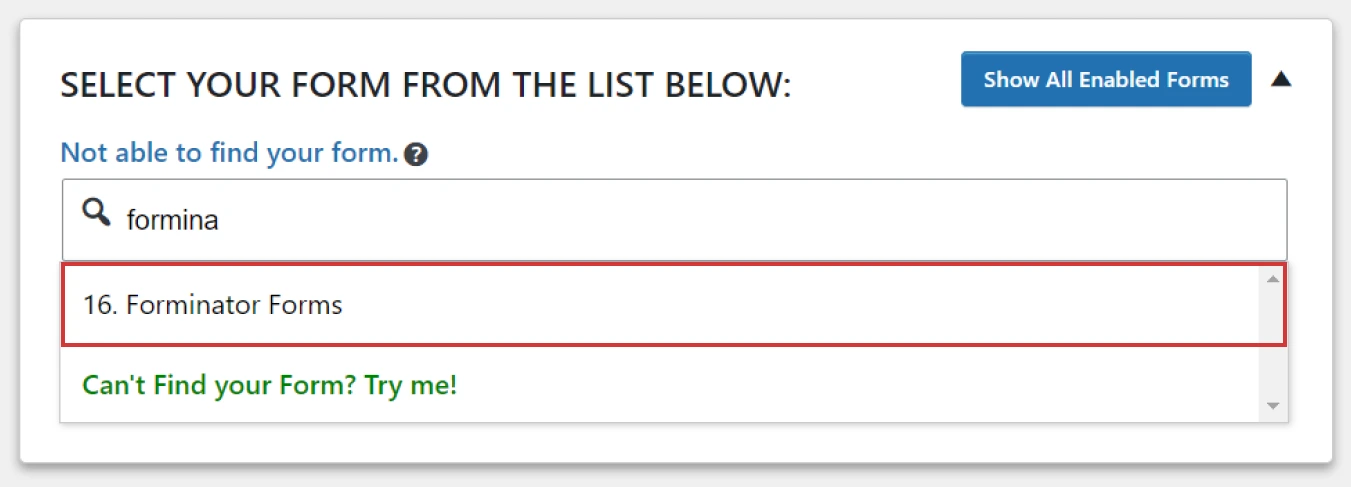Viewport: 1351px width, 487px height.
Task: Click the word "Forminator" in the highlighted result
Action: coord(179,305)
